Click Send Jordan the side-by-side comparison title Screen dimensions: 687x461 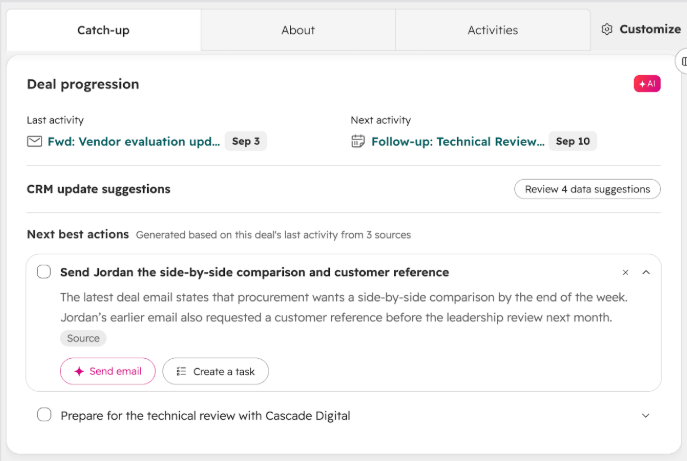[x=255, y=272]
